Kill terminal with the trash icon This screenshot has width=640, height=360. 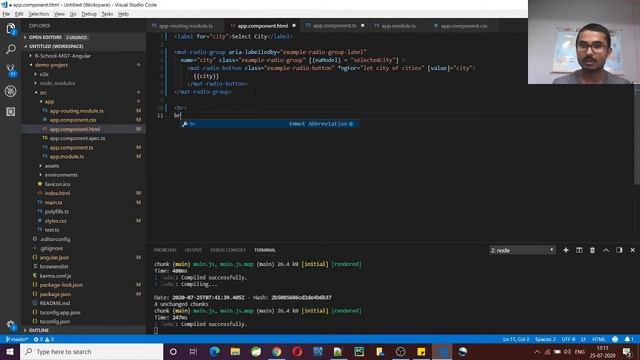coord(592,250)
